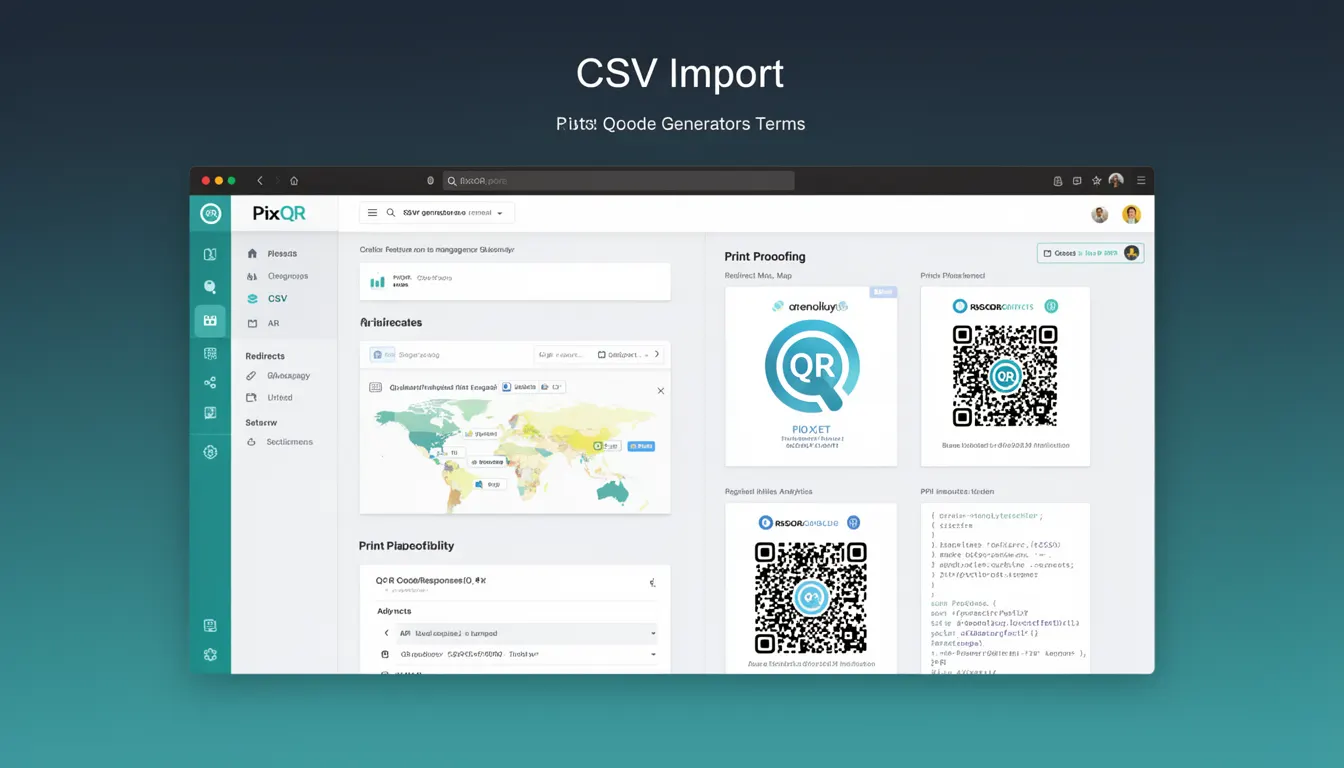Go to the browser home icon
1344x768 pixels.
pyautogui.click(x=294, y=181)
